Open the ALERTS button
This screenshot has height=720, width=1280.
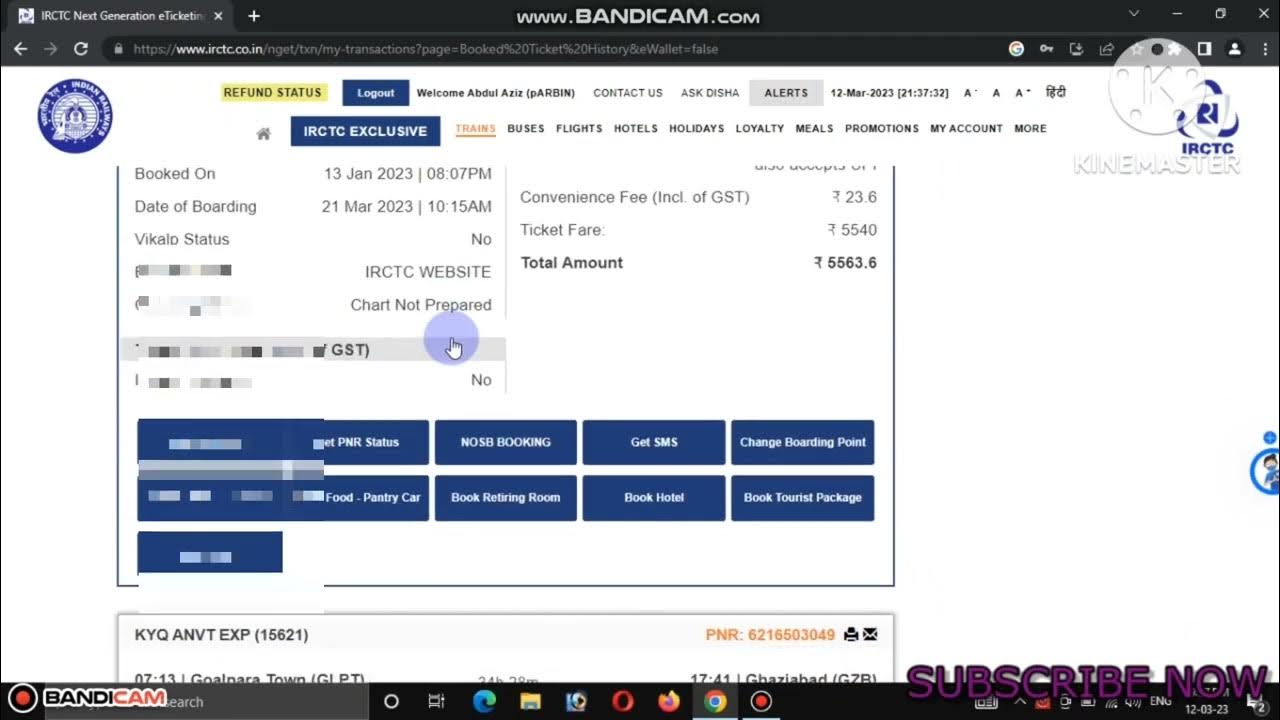pyautogui.click(x=786, y=93)
